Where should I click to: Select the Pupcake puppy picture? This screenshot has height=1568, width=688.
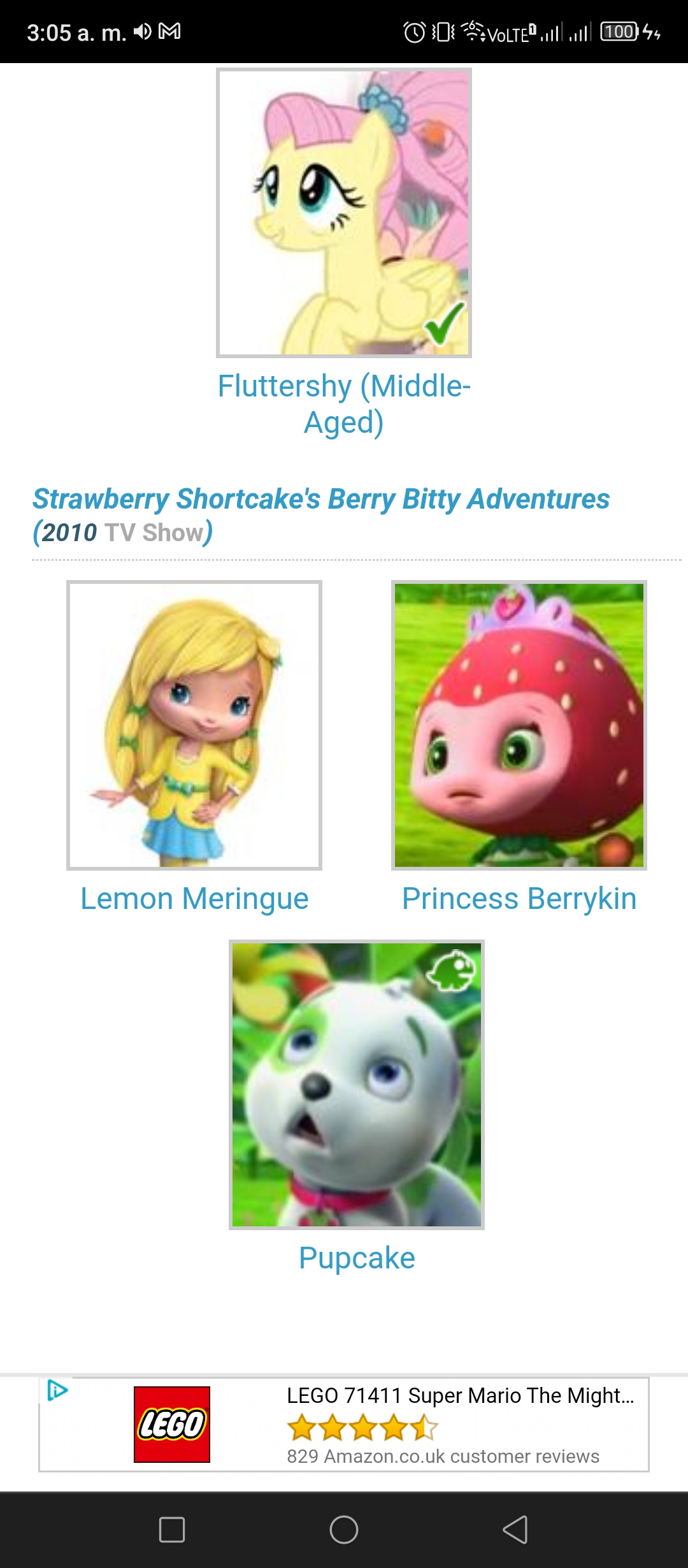point(357,1085)
